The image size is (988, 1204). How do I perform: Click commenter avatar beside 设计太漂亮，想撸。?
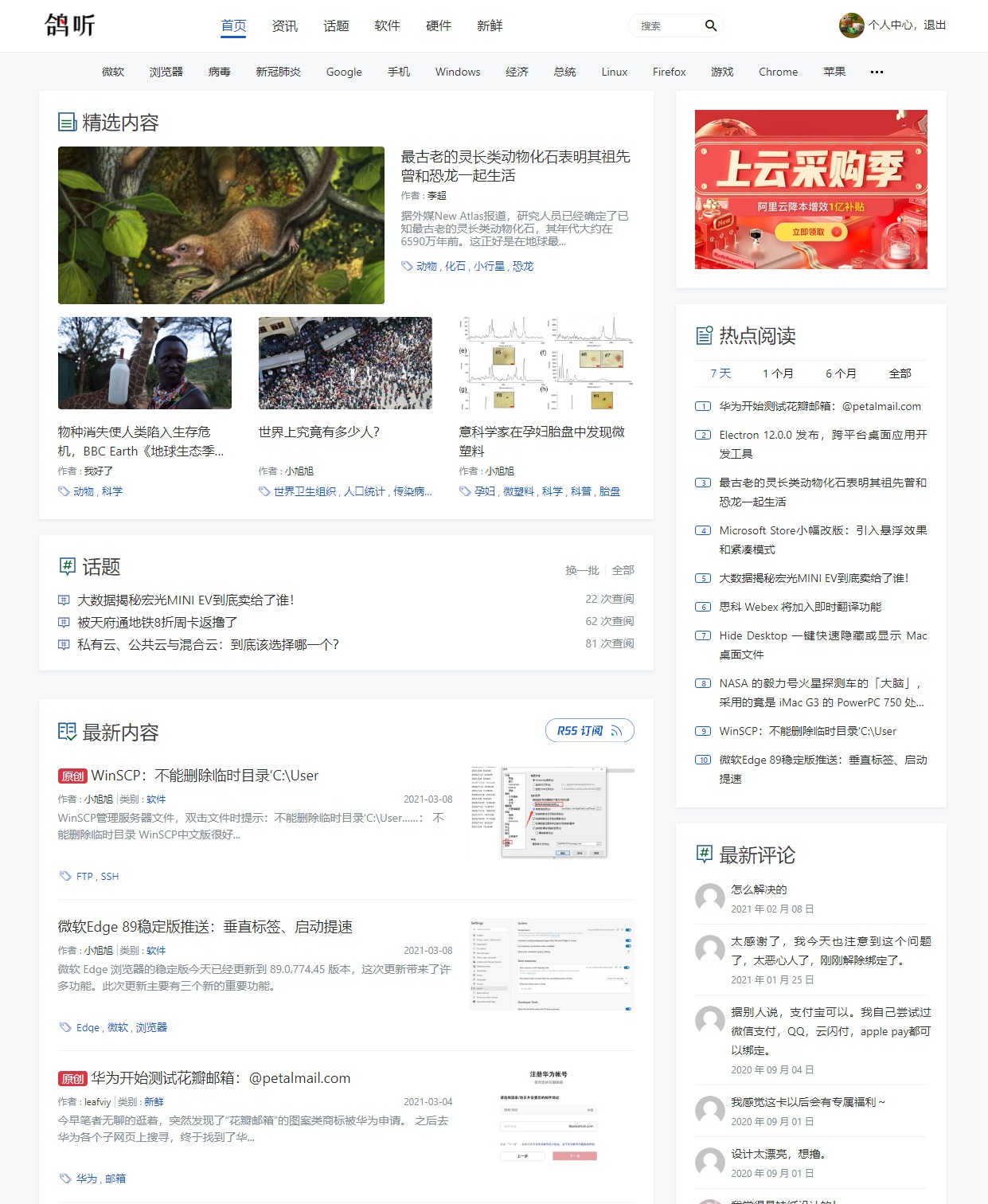709,1162
